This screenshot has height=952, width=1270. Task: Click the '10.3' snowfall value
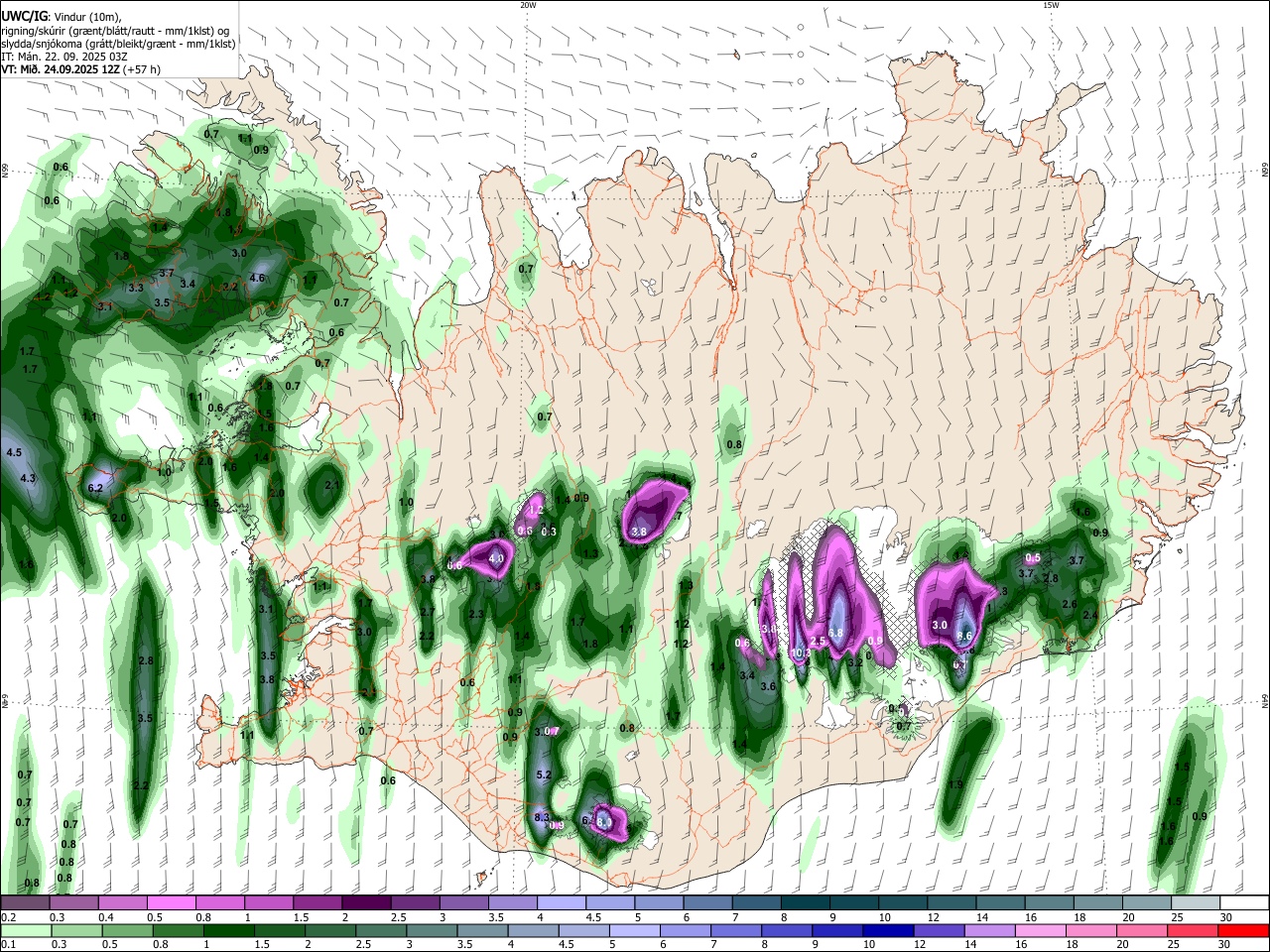click(803, 653)
